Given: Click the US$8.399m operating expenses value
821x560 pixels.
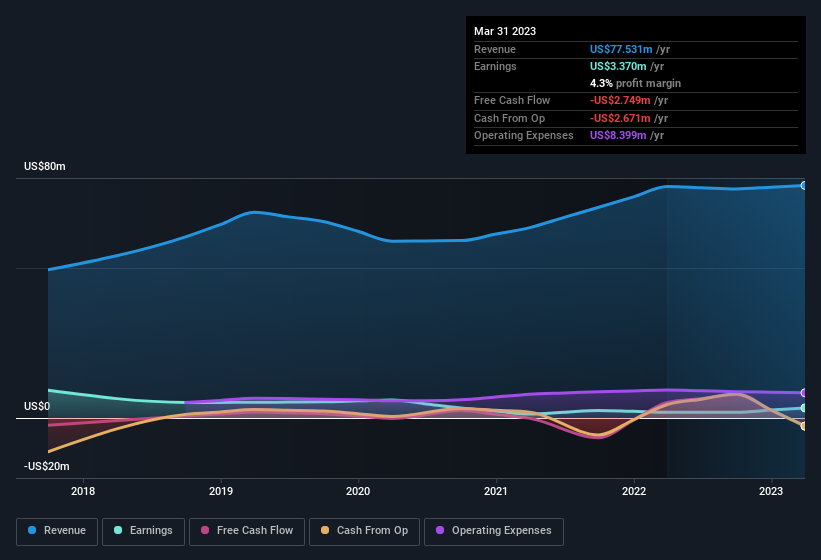Looking at the screenshot, I should coord(618,135).
